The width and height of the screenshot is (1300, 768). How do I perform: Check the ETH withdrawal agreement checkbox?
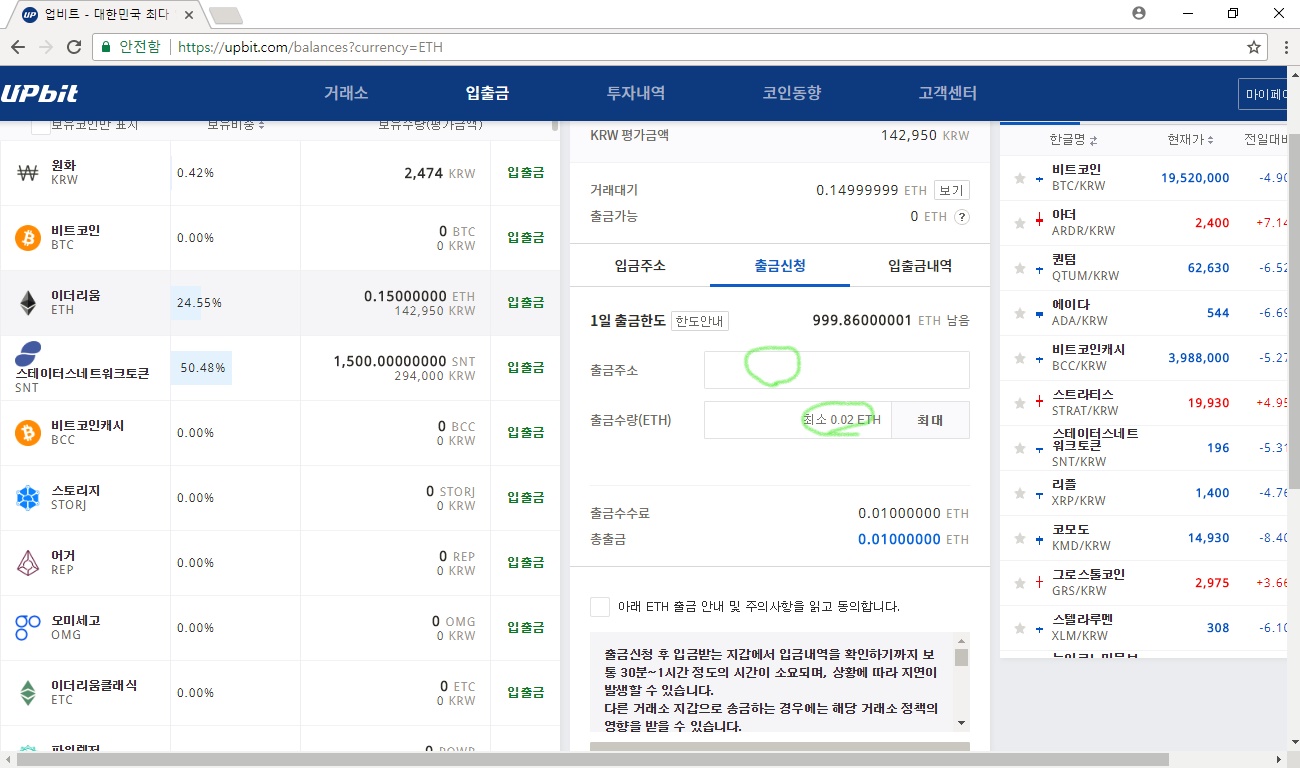click(600, 606)
